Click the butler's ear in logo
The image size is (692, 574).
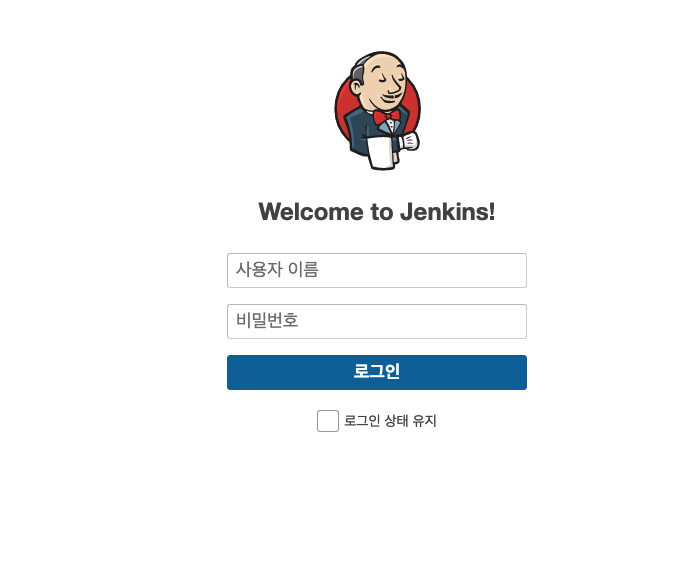357,87
